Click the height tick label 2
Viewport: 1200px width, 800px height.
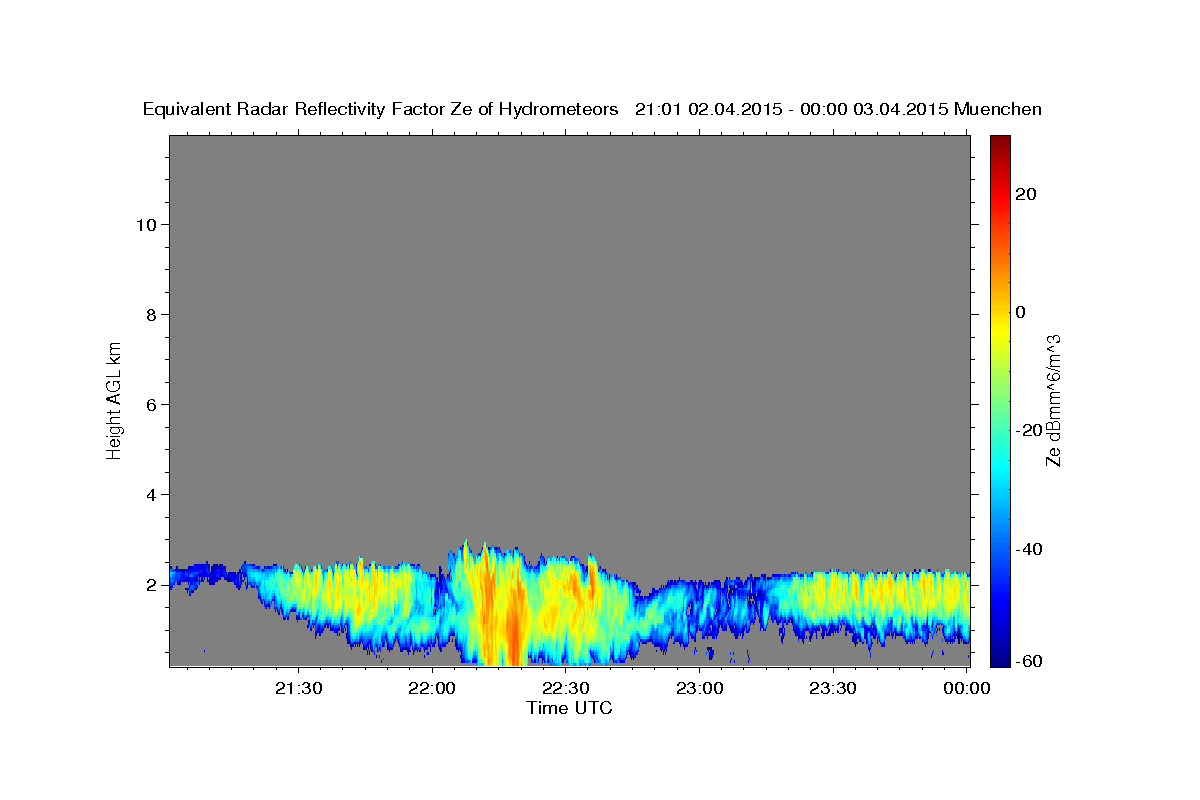149,584
